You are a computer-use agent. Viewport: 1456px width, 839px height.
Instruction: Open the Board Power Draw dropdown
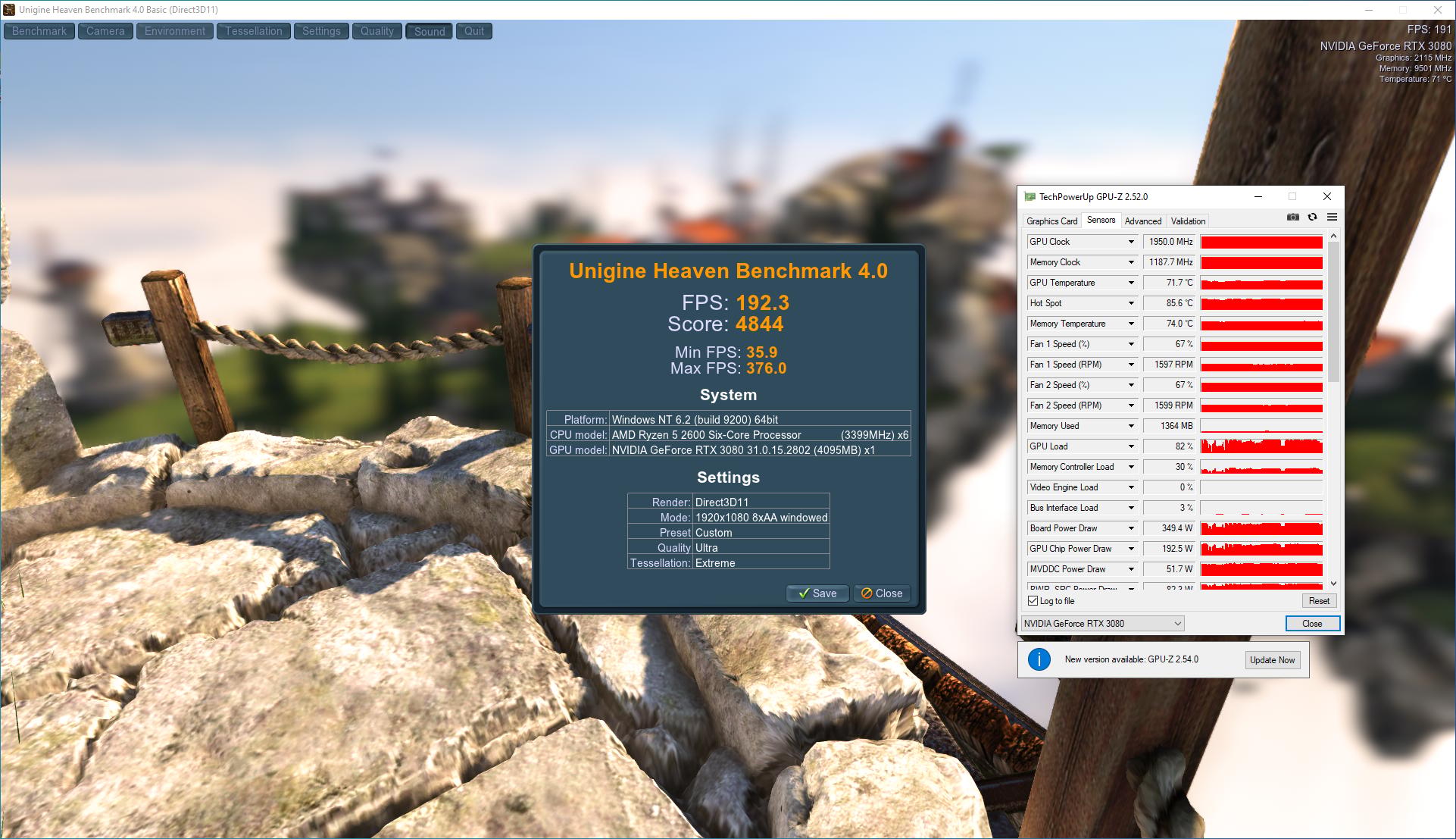point(1131,528)
